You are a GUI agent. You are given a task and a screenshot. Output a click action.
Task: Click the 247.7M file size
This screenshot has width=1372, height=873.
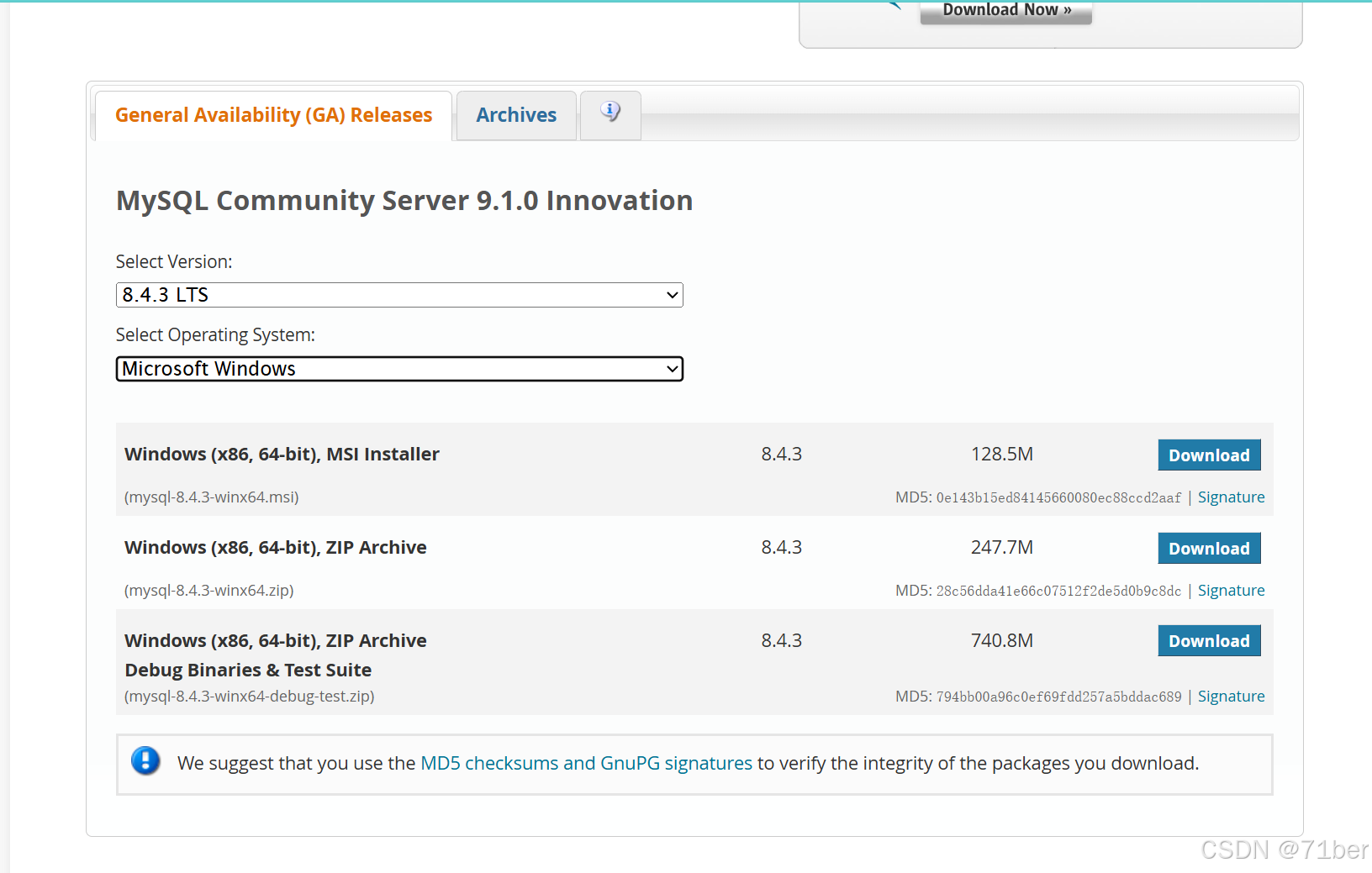(1002, 547)
